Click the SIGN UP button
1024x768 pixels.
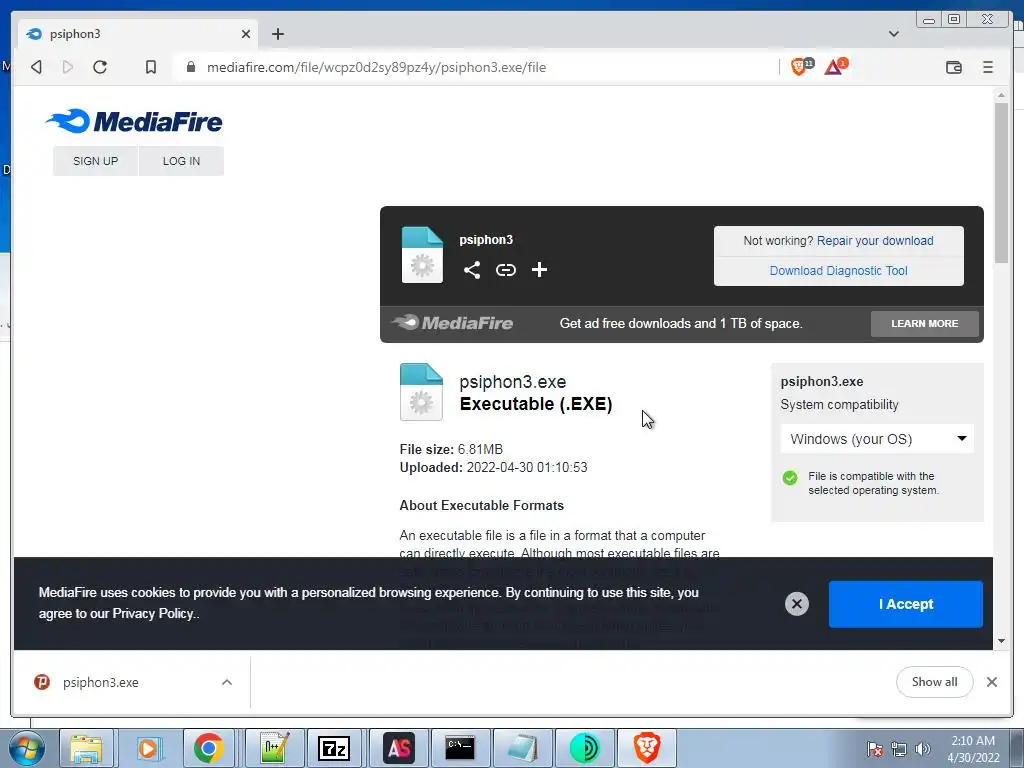coord(95,161)
